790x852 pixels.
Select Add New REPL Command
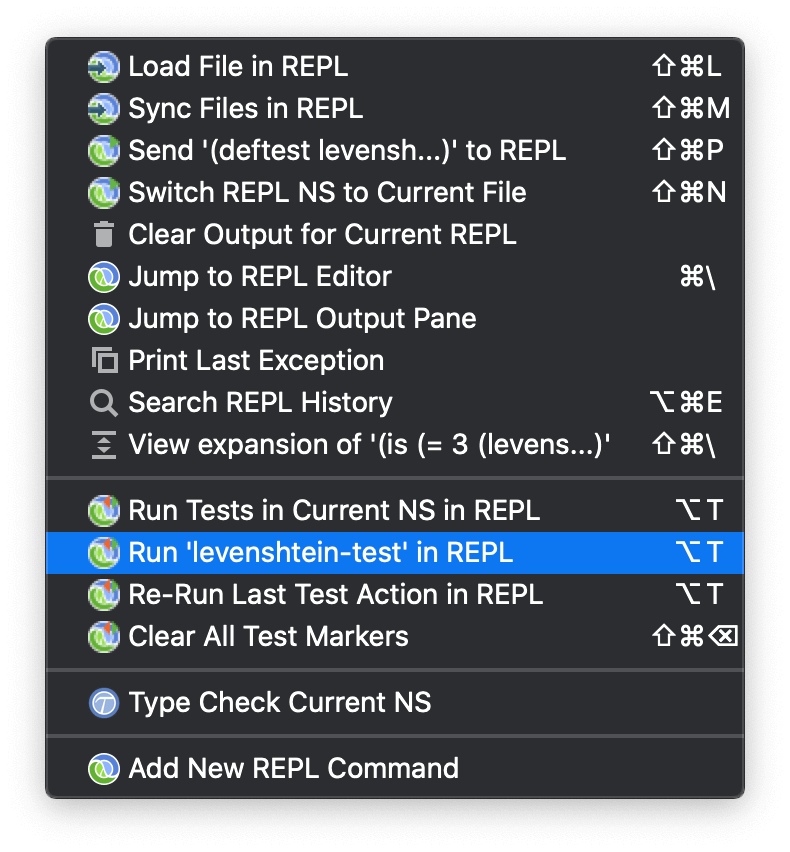click(x=395, y=769)
